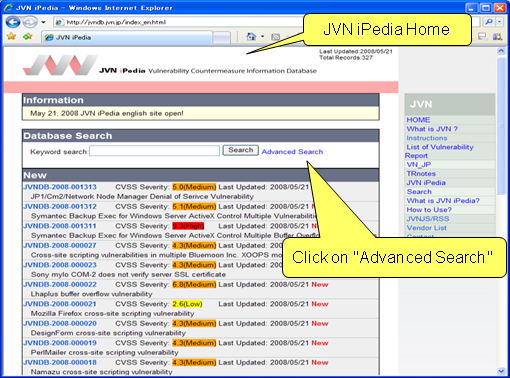Open the search options dropdown arrow
The height and width of the screenshot is (378, 510).
tap(499, 22)
